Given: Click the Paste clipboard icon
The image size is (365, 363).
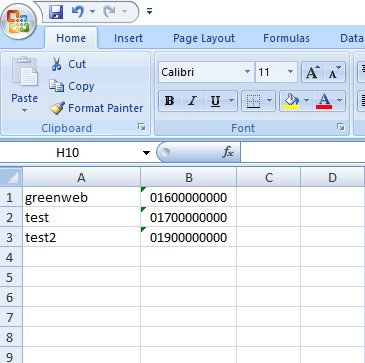Looking at the screenshot, I should pyautogui.click(x=25, y=72).
